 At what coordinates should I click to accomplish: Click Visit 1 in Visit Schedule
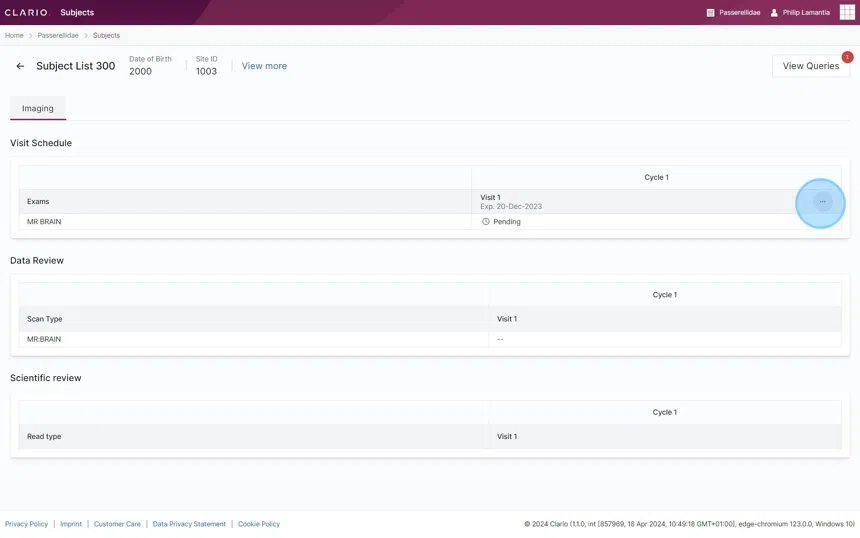(x=490, y=197)
